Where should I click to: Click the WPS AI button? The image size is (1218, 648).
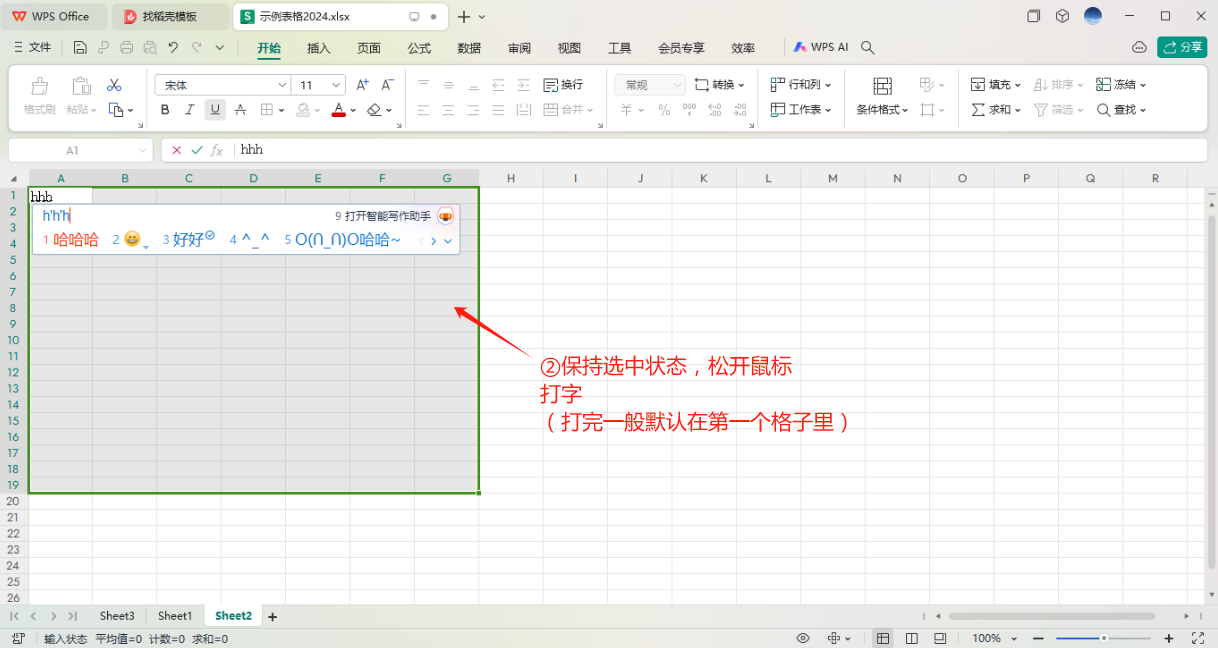click(820, 47)
